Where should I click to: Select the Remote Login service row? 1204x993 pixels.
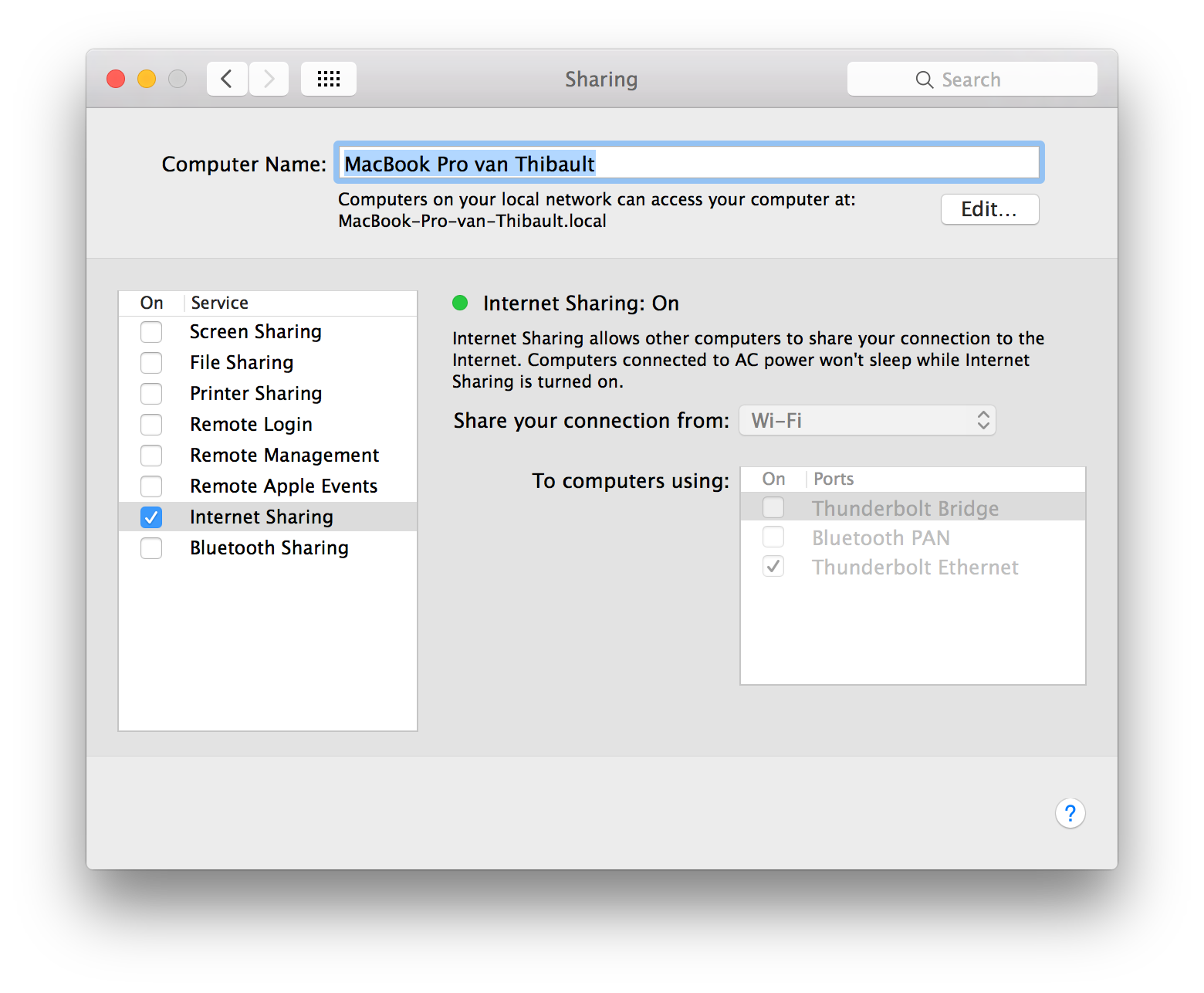pyautogui.click(x=268, y=425)
